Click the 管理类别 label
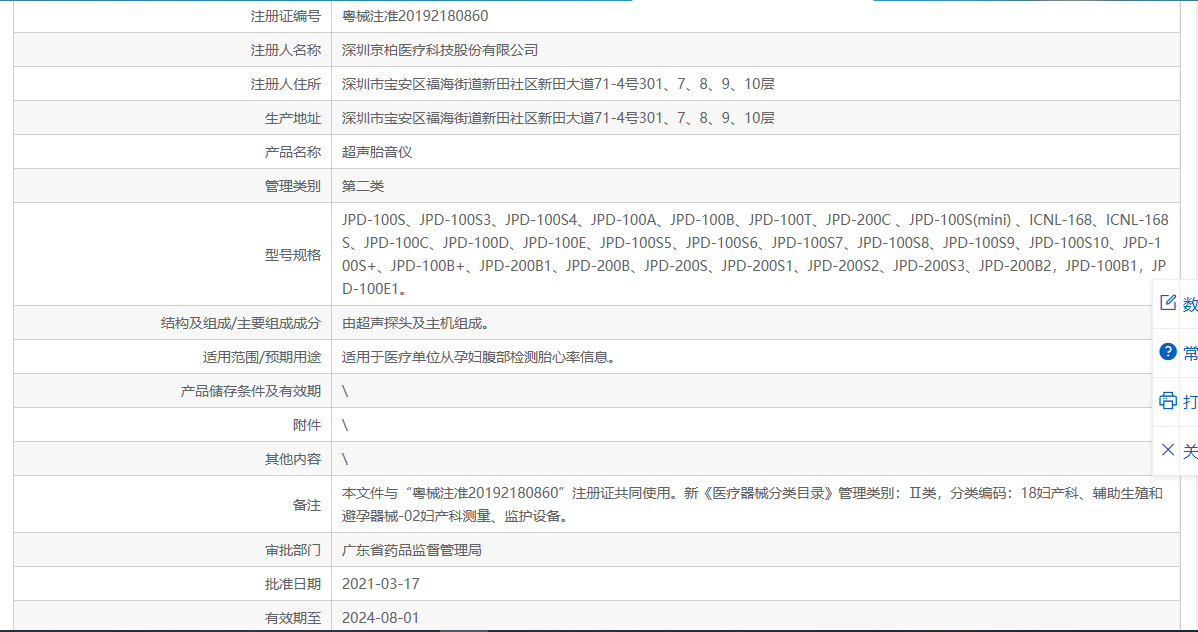Image resolution: width=1198 pixels, height=632 pixels. pos(293,186)
